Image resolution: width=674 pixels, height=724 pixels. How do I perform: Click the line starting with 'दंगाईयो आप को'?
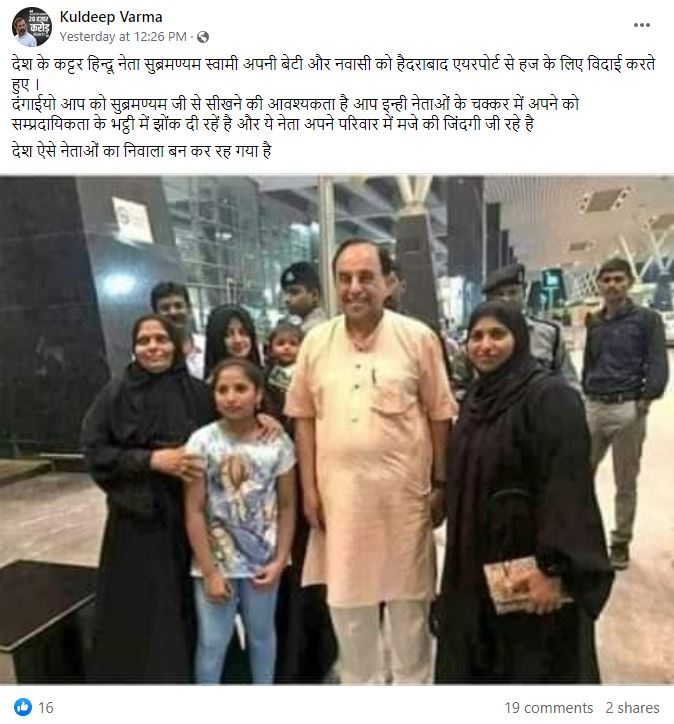pos(295,103)
